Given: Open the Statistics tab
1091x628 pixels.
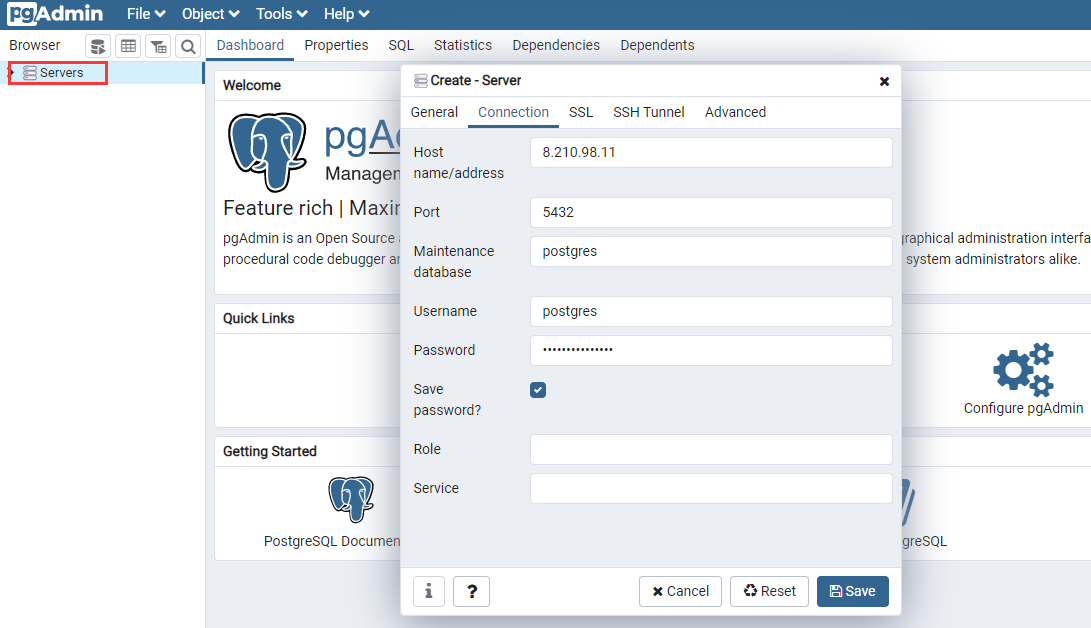Looking at the screenshot, I should point(462,45).
